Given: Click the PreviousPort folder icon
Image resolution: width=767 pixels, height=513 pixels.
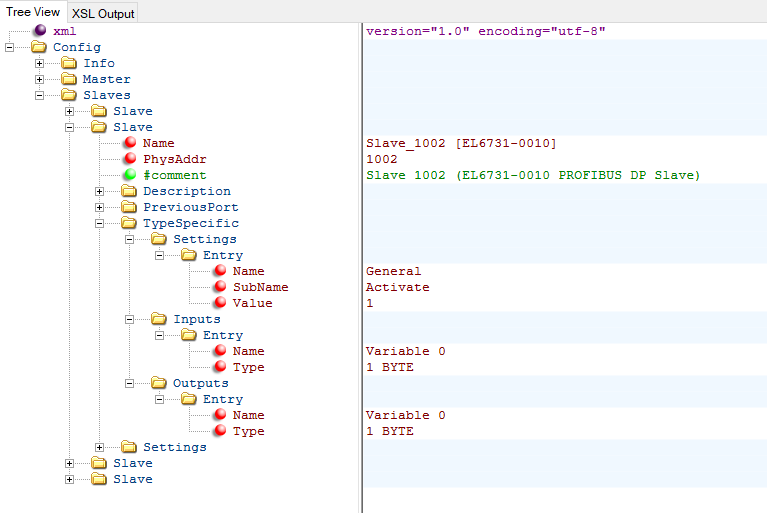Looking at the screenshot, I should (x=129, y=207).
